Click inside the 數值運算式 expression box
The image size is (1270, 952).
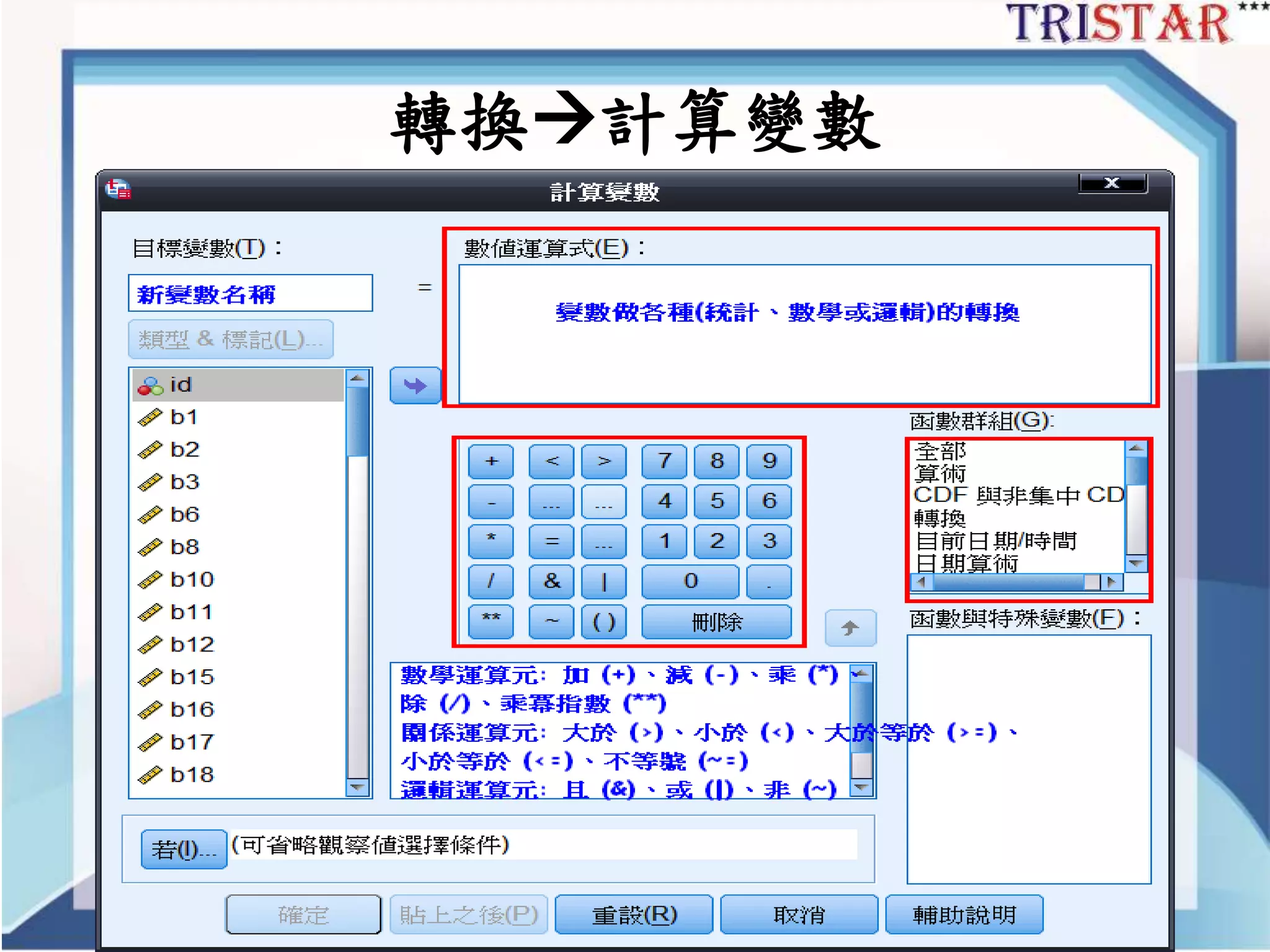tap(805, 334)
